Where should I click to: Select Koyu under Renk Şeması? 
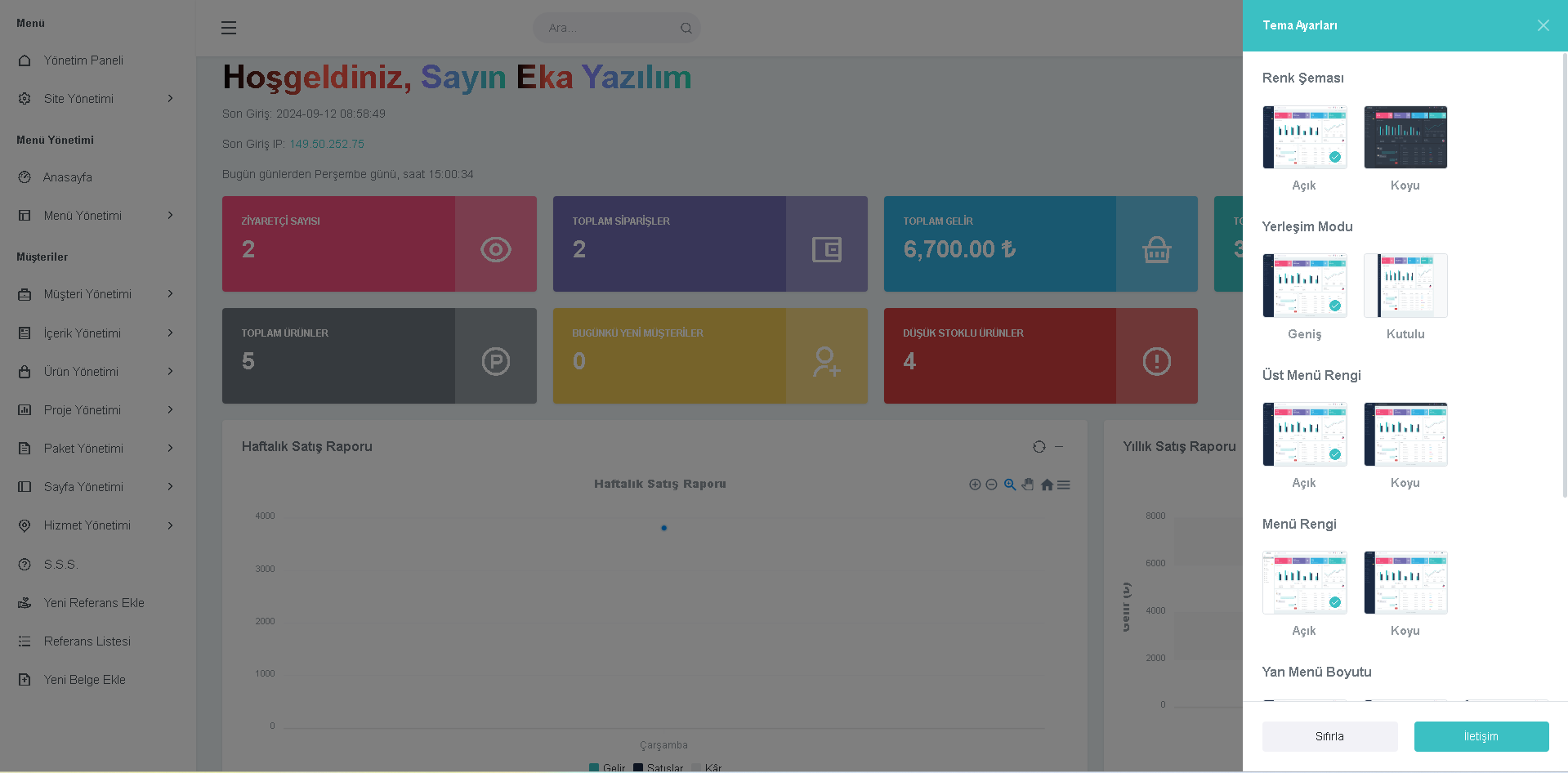(x=1405, y=137)
